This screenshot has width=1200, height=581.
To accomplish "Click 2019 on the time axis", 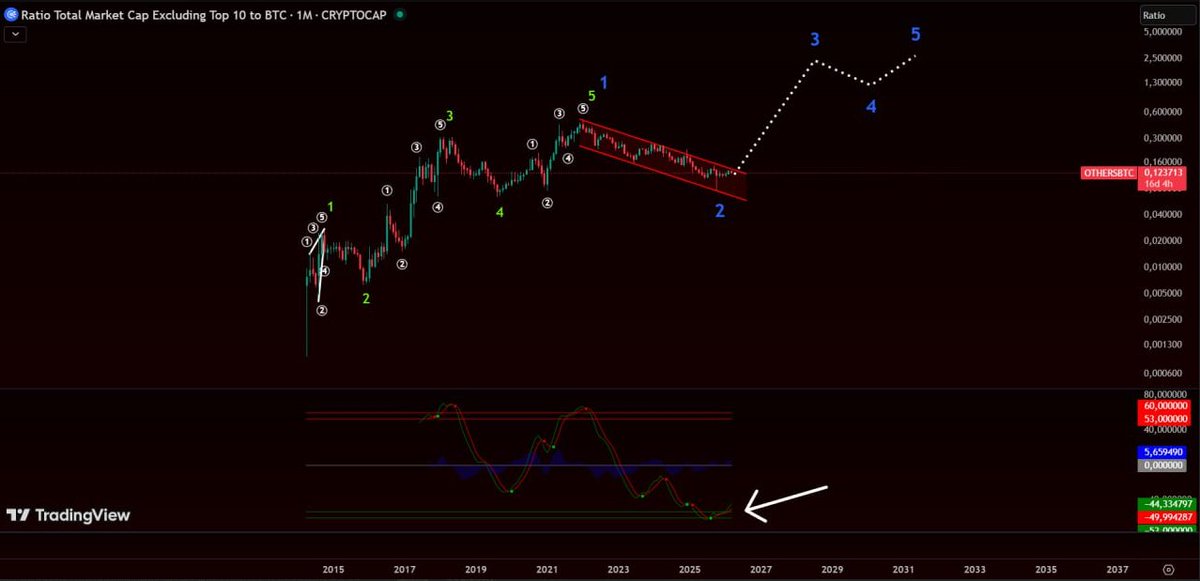I will tap(475, 568).
